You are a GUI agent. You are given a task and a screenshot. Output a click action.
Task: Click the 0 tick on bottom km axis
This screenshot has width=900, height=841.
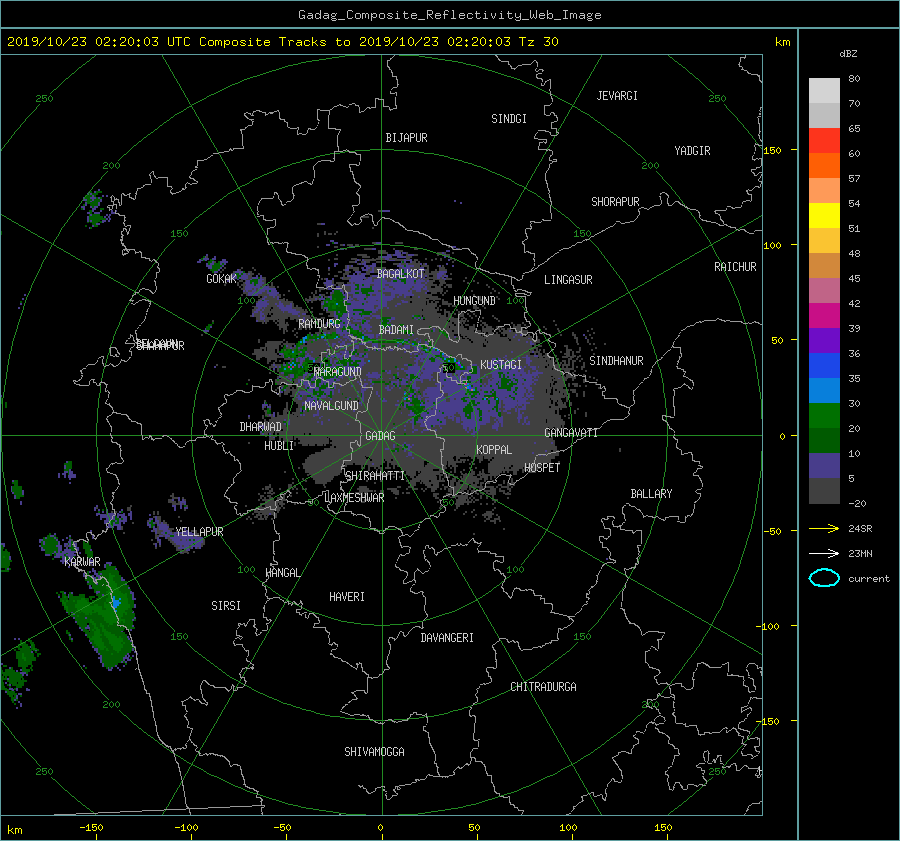coord(380,827)
